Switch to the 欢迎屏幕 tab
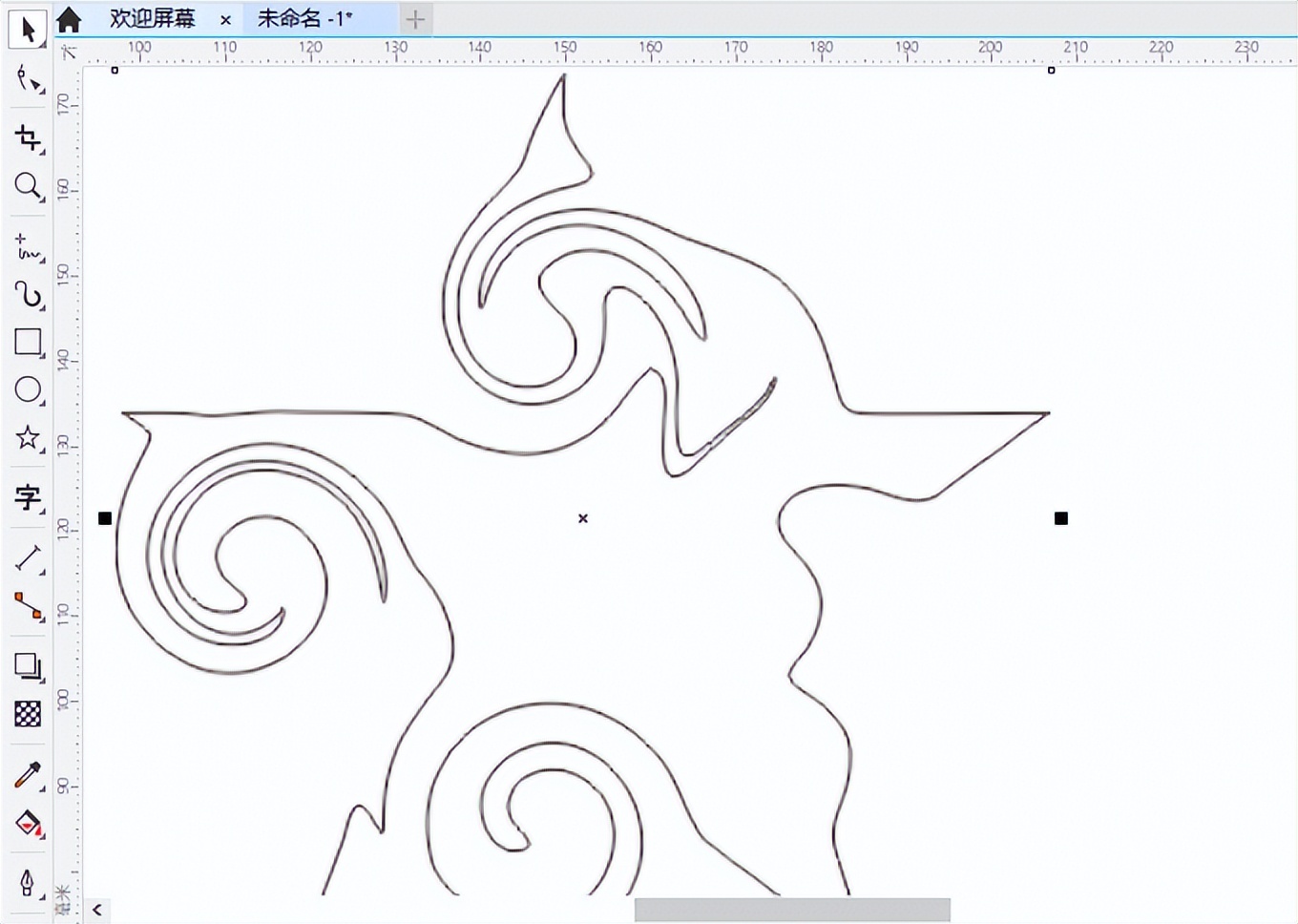 (x=152, y=19)
